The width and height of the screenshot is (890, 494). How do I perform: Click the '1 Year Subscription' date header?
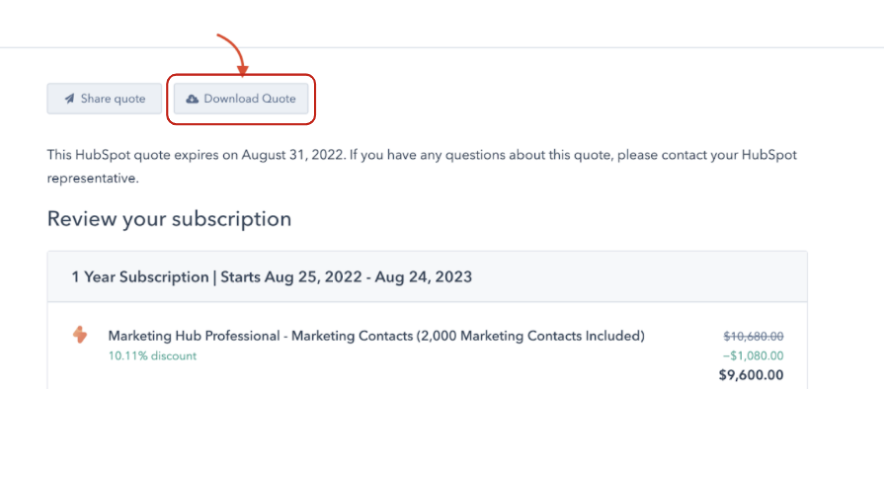271,277
